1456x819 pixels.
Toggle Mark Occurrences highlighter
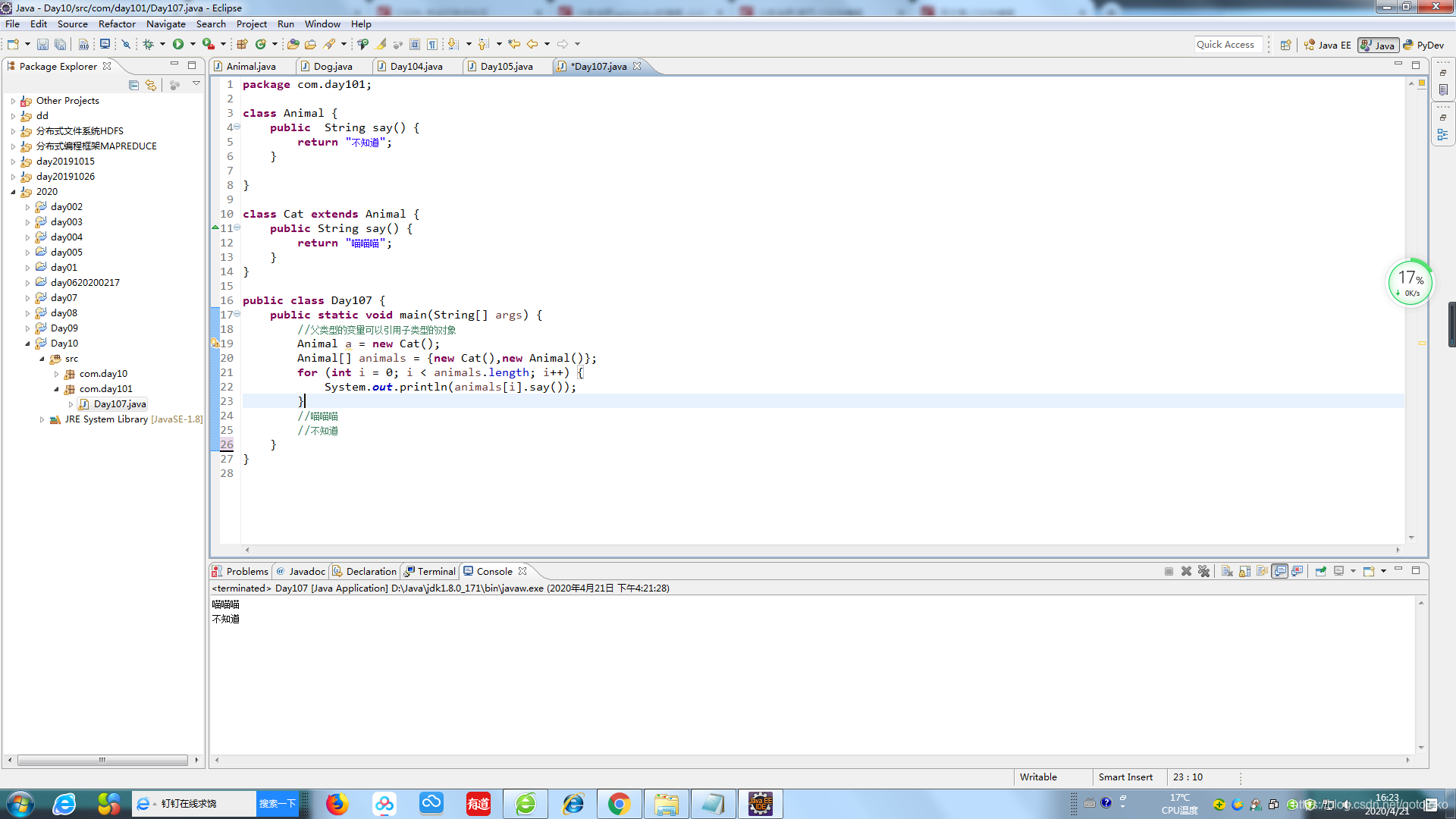pos(381,45)
